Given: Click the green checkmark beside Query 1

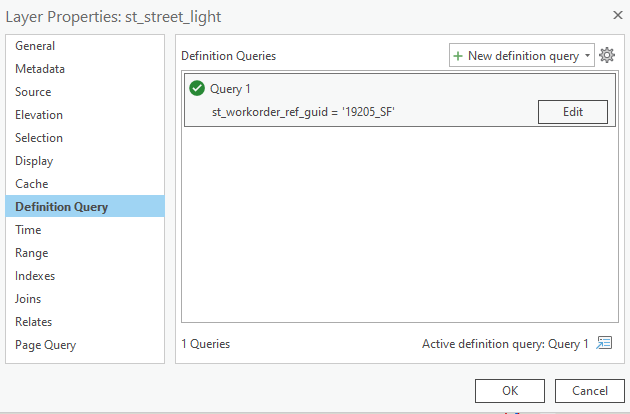Looking at the screenshot, I should 197,89.
